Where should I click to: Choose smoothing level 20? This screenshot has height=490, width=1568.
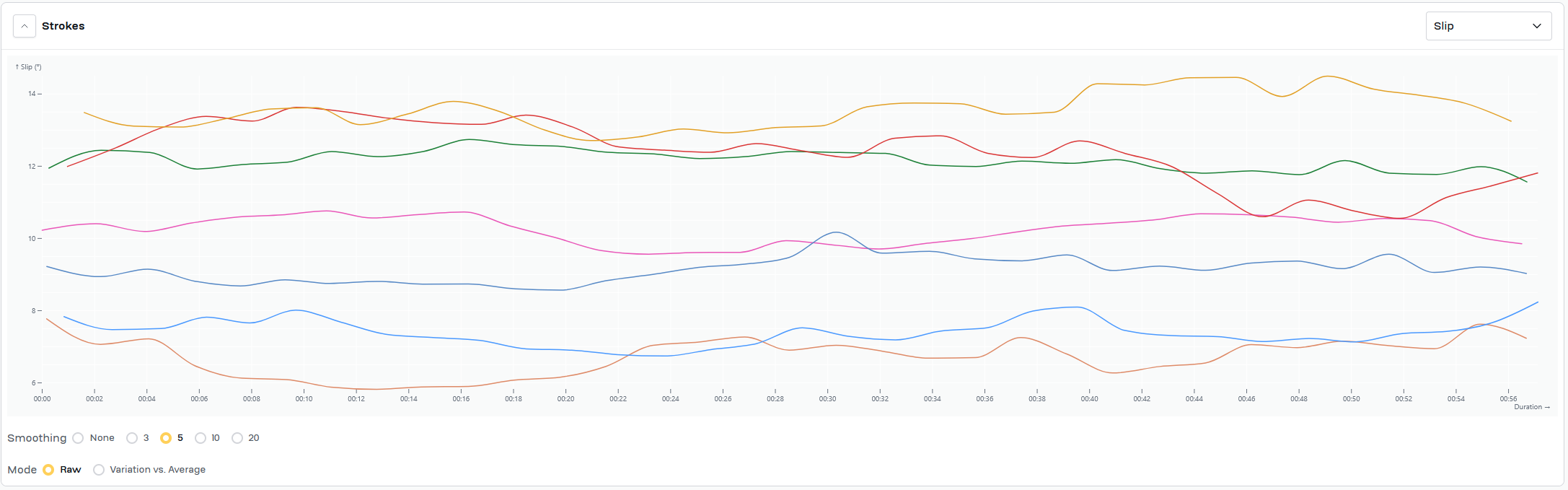pyautogui.click(x=237, y=438)
